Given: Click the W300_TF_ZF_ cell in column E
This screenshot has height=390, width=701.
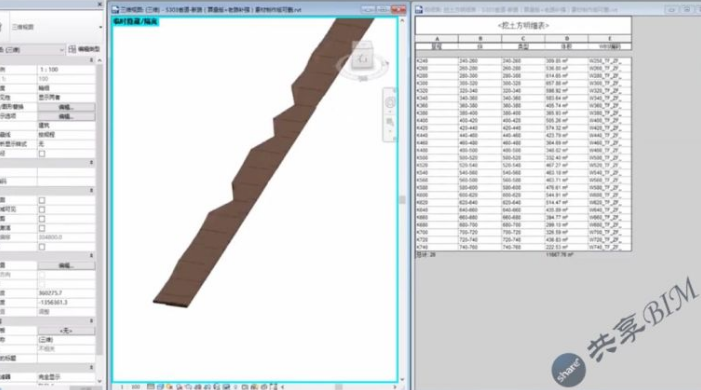Looking at the screenshot, I should 610,83.
